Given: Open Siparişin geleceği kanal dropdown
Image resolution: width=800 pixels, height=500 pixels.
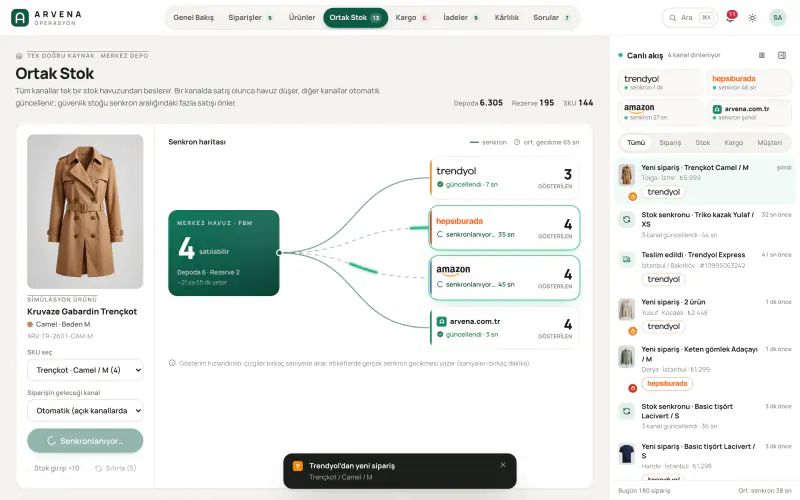Looking at the screenshot, I should point(85,411).
